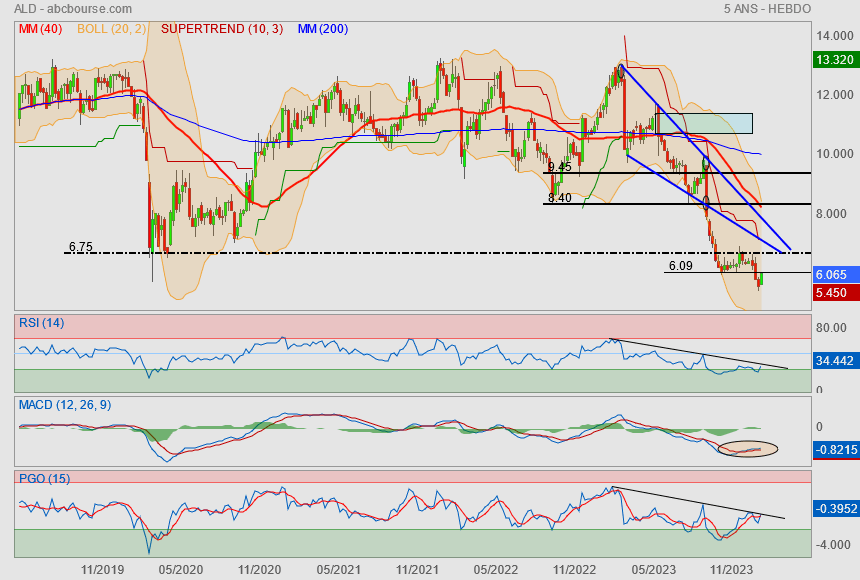The width and height of the screenshot is (860, 580).
Task: Click the 11/2023 date label
Action: [732, 570]
